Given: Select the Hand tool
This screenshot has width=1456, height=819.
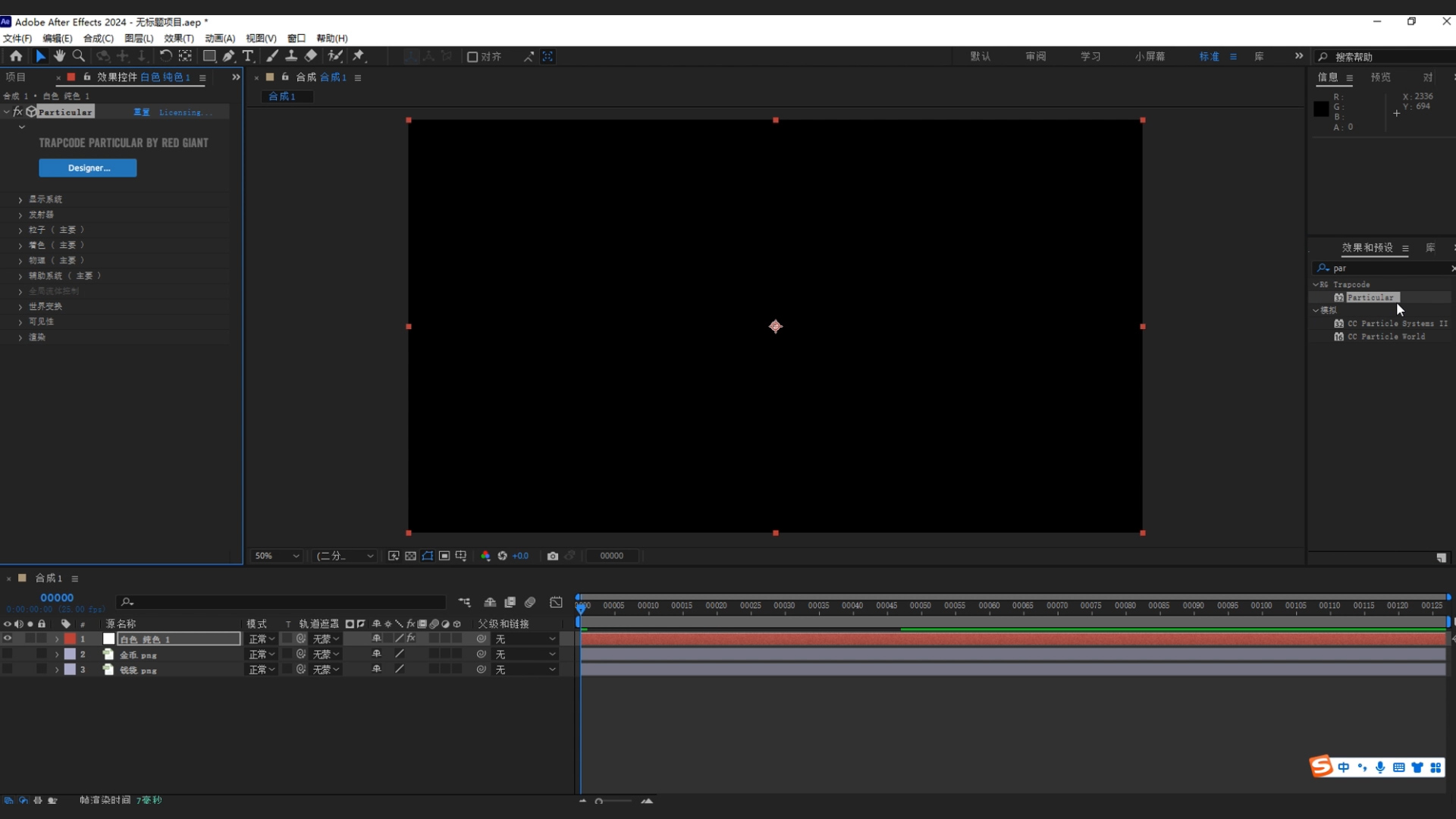Looking at the screenshot, I should click(x=59, y=56).
